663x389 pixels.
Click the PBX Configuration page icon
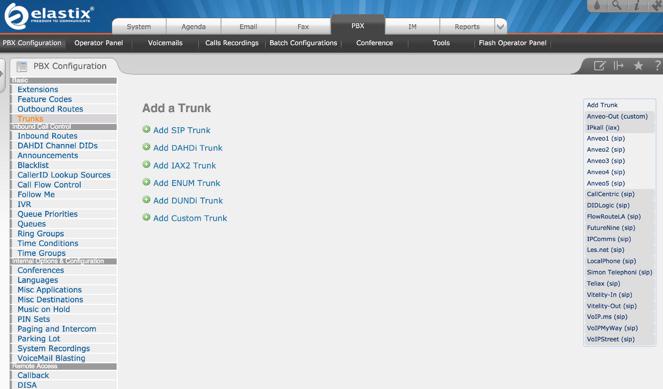click(x=22, y=66)
